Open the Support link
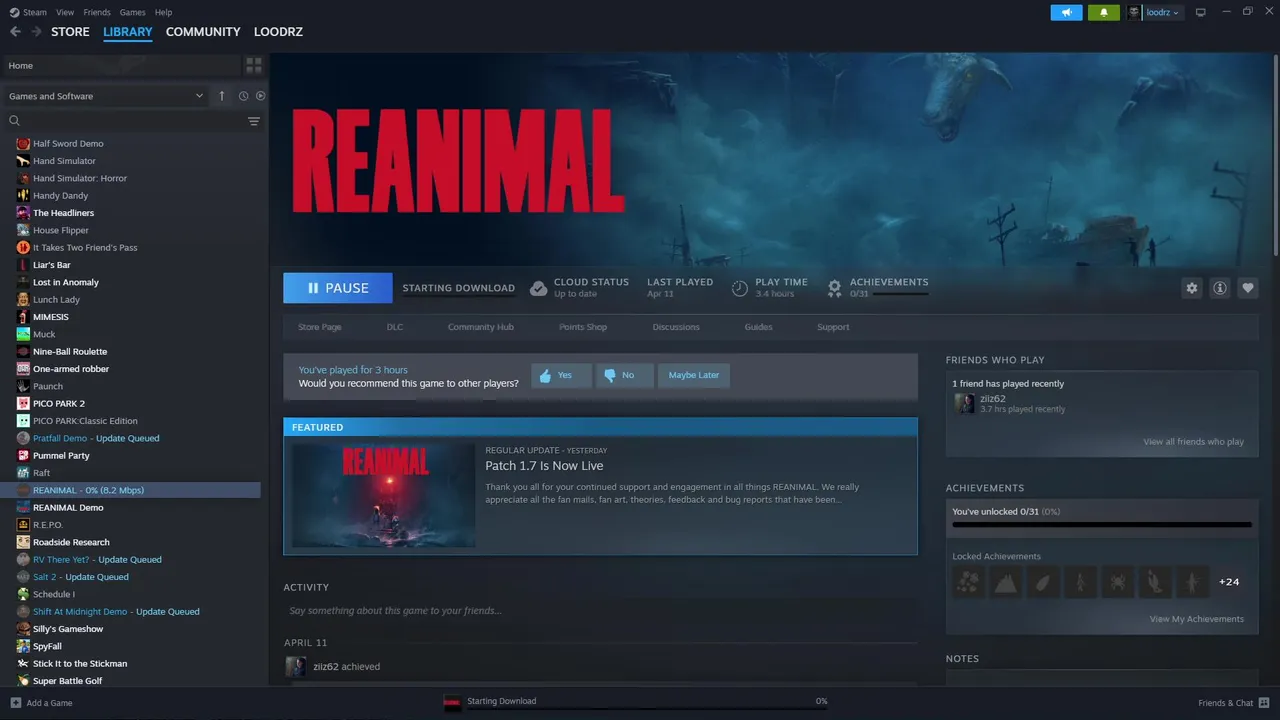1280x720 pixels. 833,327
